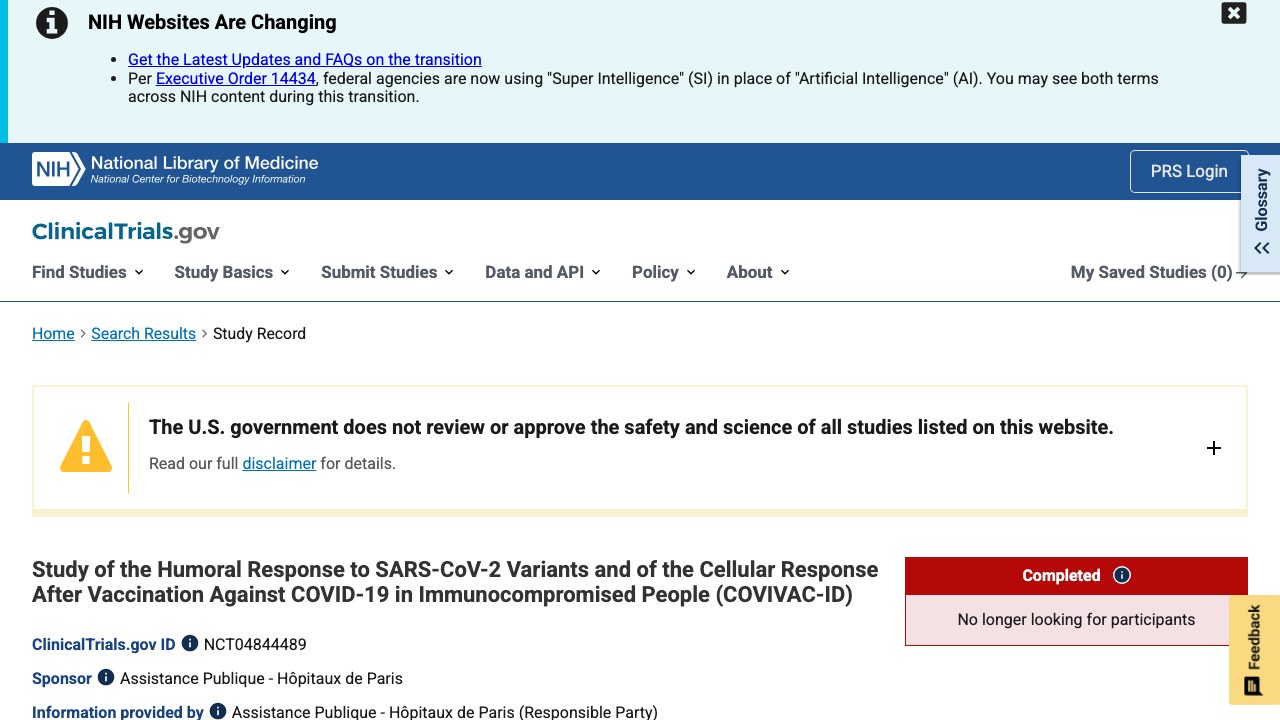Click the 'No longer looking for participants' text
Viewport: 1280px width, 720px height.
click(x=1076, y=620)
